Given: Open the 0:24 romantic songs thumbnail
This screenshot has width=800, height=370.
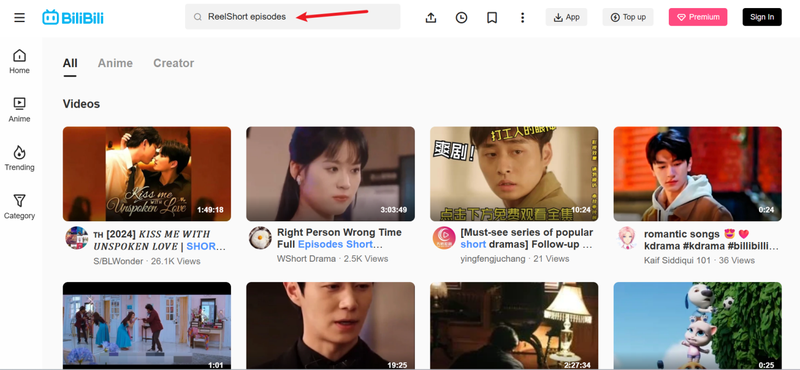Looking at the screenshot, I should coord(697,174).
